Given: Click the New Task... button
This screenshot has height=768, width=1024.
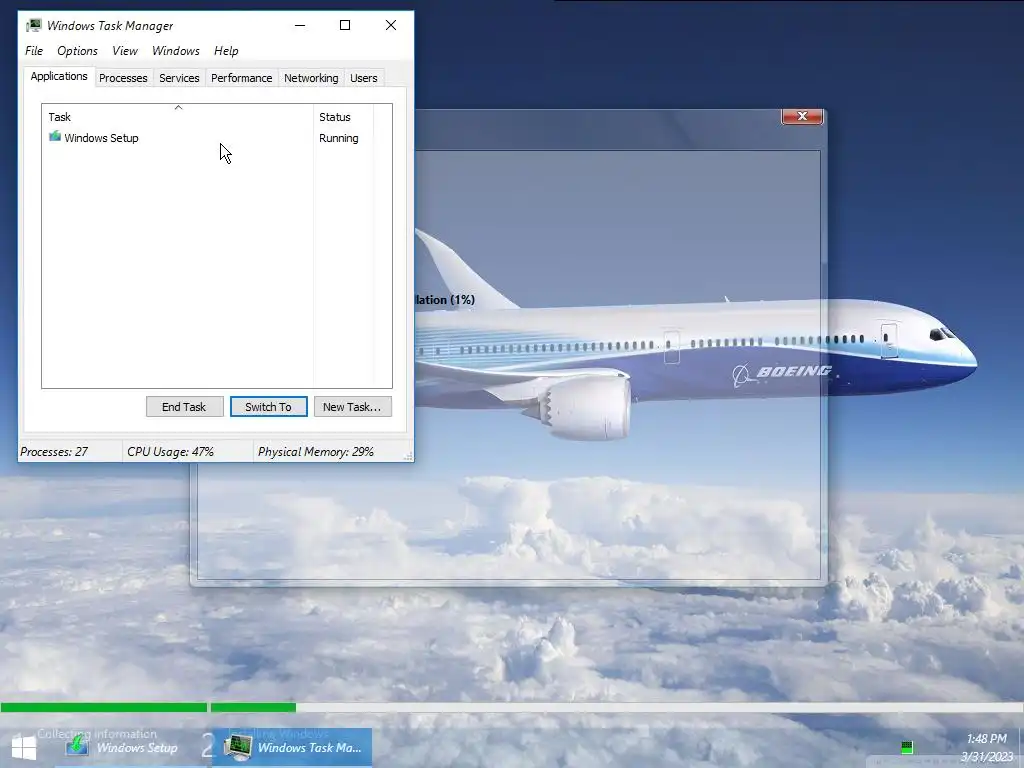Looking at the screenshot, I should click(x=352, y=407).
